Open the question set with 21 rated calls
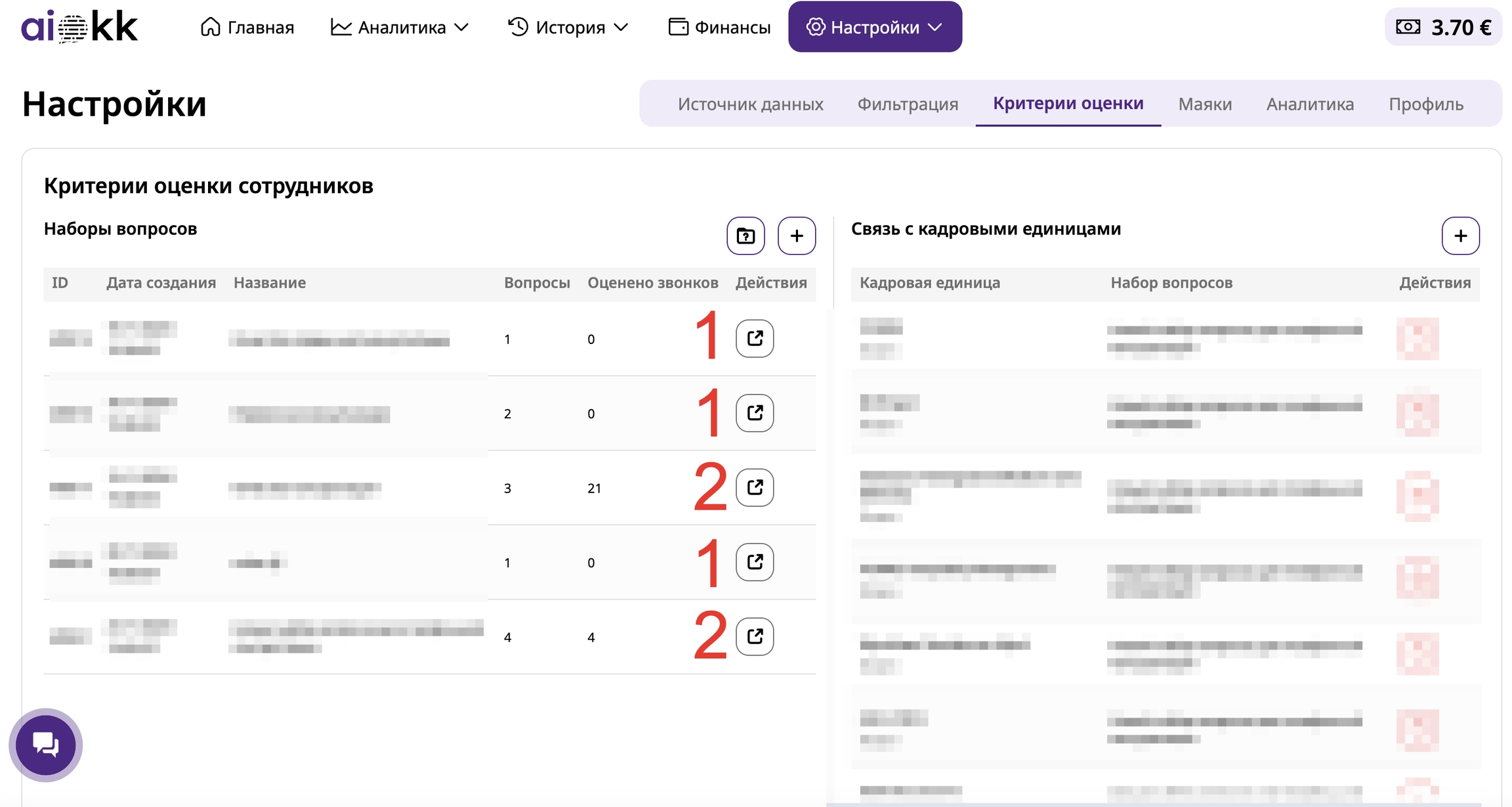 (x=755, y=487)
